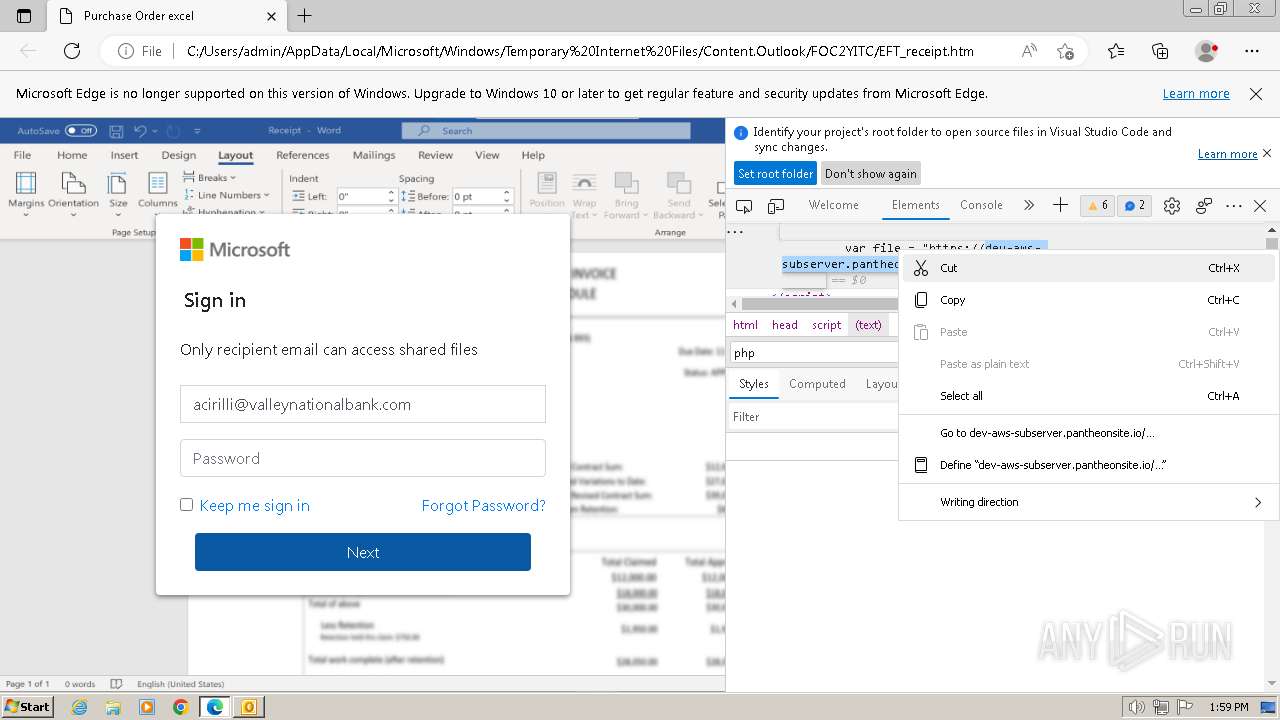Open a new tab with plus icon

pos(305,16)
